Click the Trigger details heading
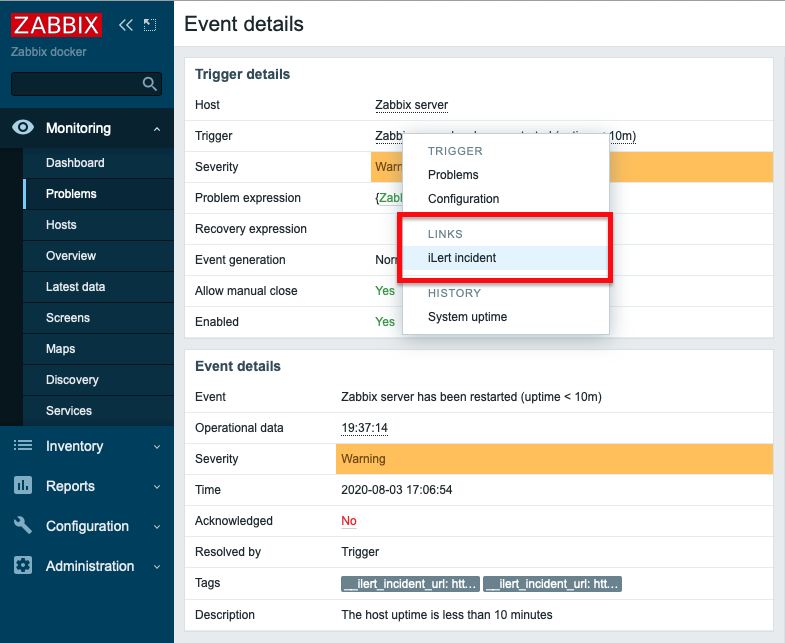 pyautogui.click(x=242, y=75)
